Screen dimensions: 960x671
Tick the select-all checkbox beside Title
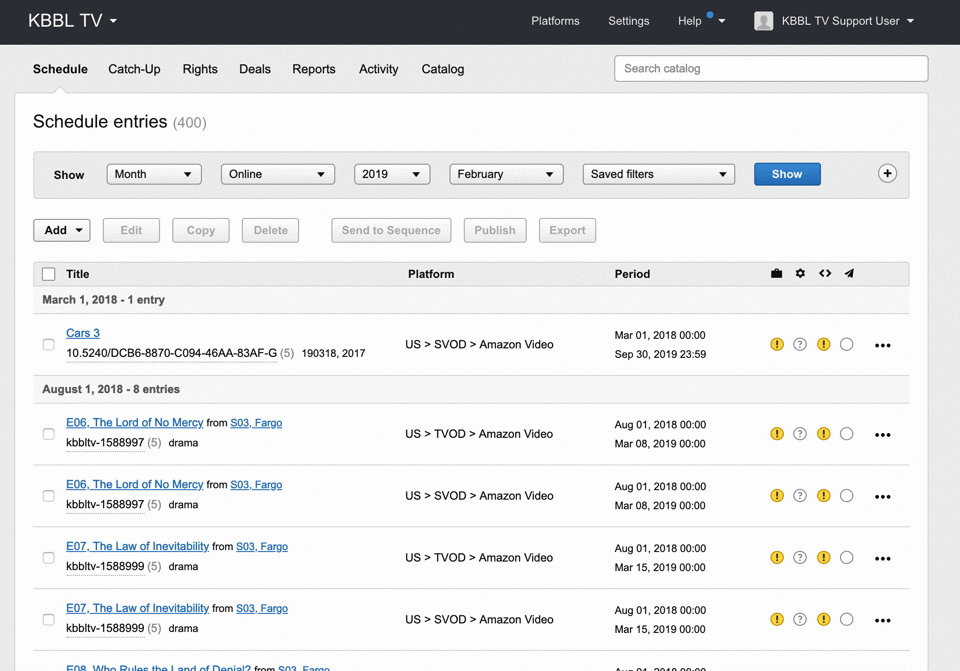pos(48,274)
